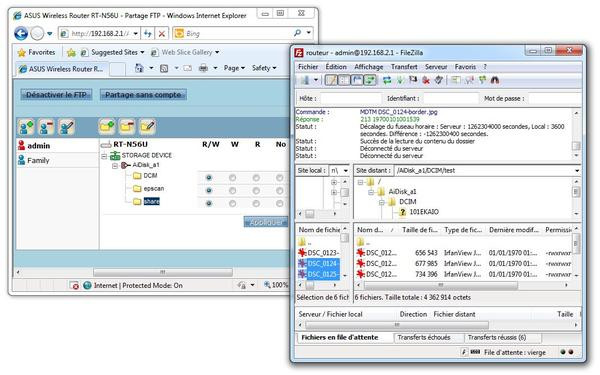The height and width of the screenshot is (375, 600).
Task: Click the delete user account icon
Action: pos(46,127)
